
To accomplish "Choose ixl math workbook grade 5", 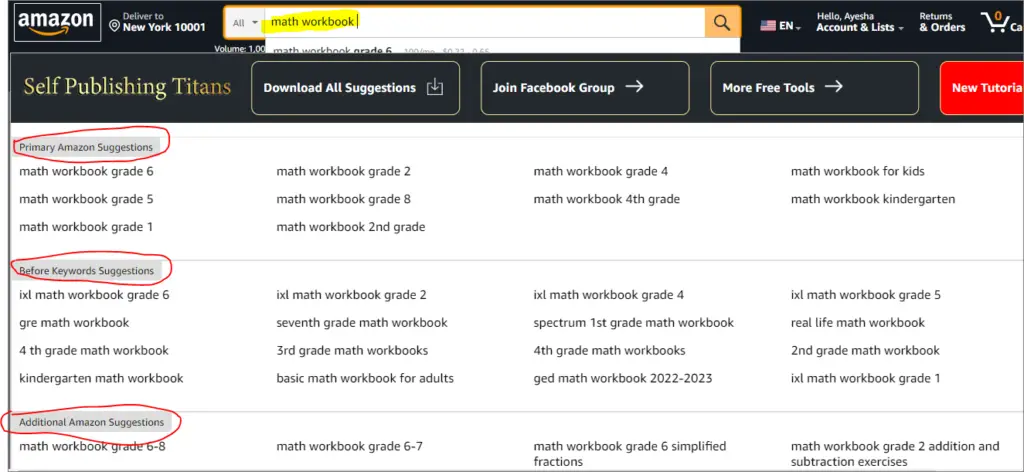I will 866,295.
